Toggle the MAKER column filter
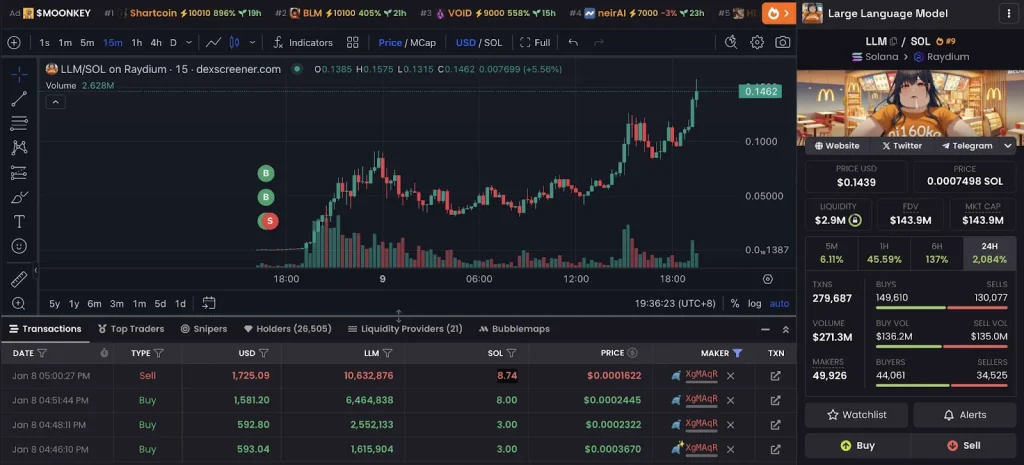 (x=737, y=353)
